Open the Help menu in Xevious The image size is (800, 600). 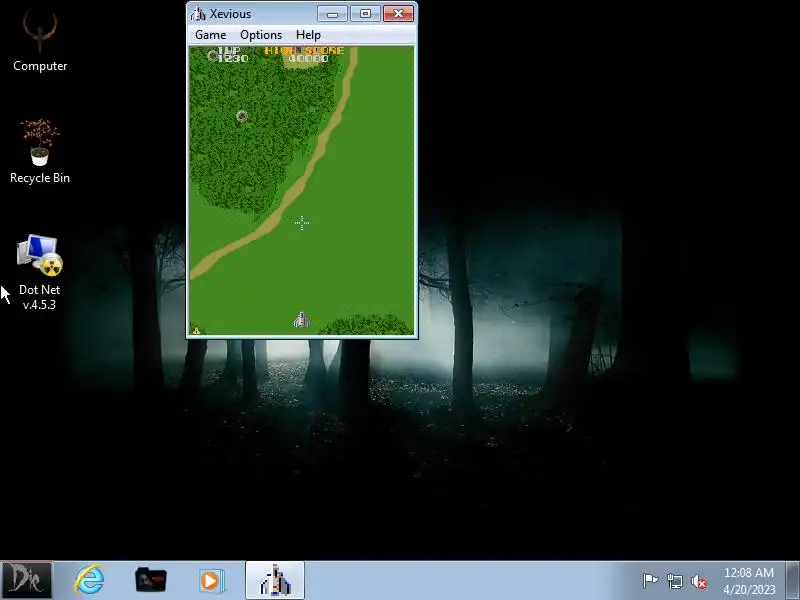click(308, 35)
